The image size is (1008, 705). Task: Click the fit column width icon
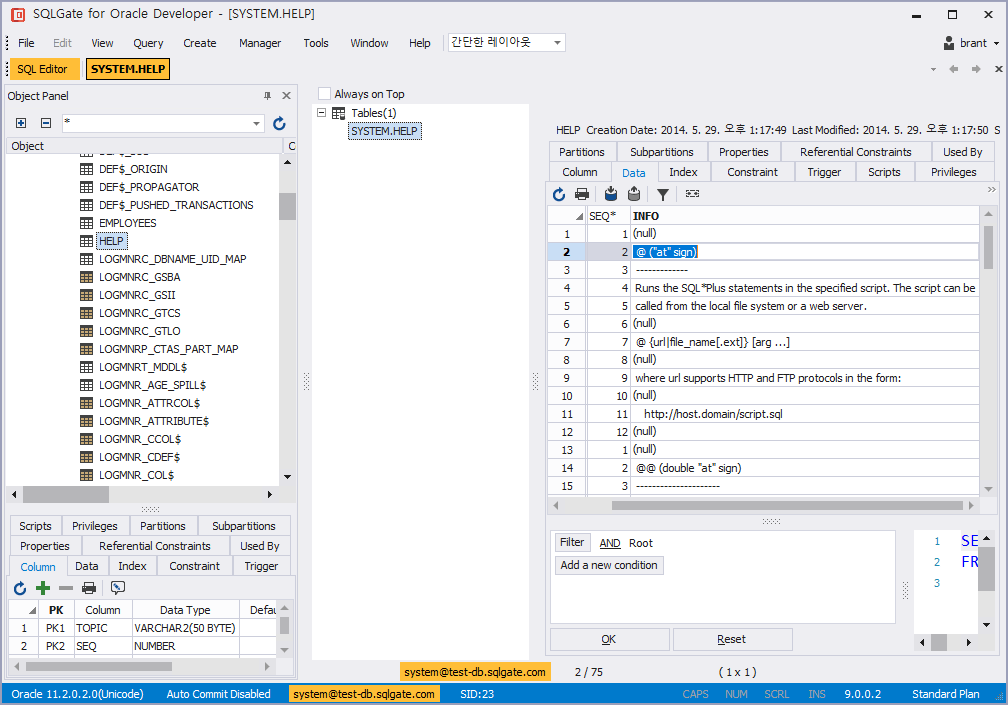[x=692, y=193]
